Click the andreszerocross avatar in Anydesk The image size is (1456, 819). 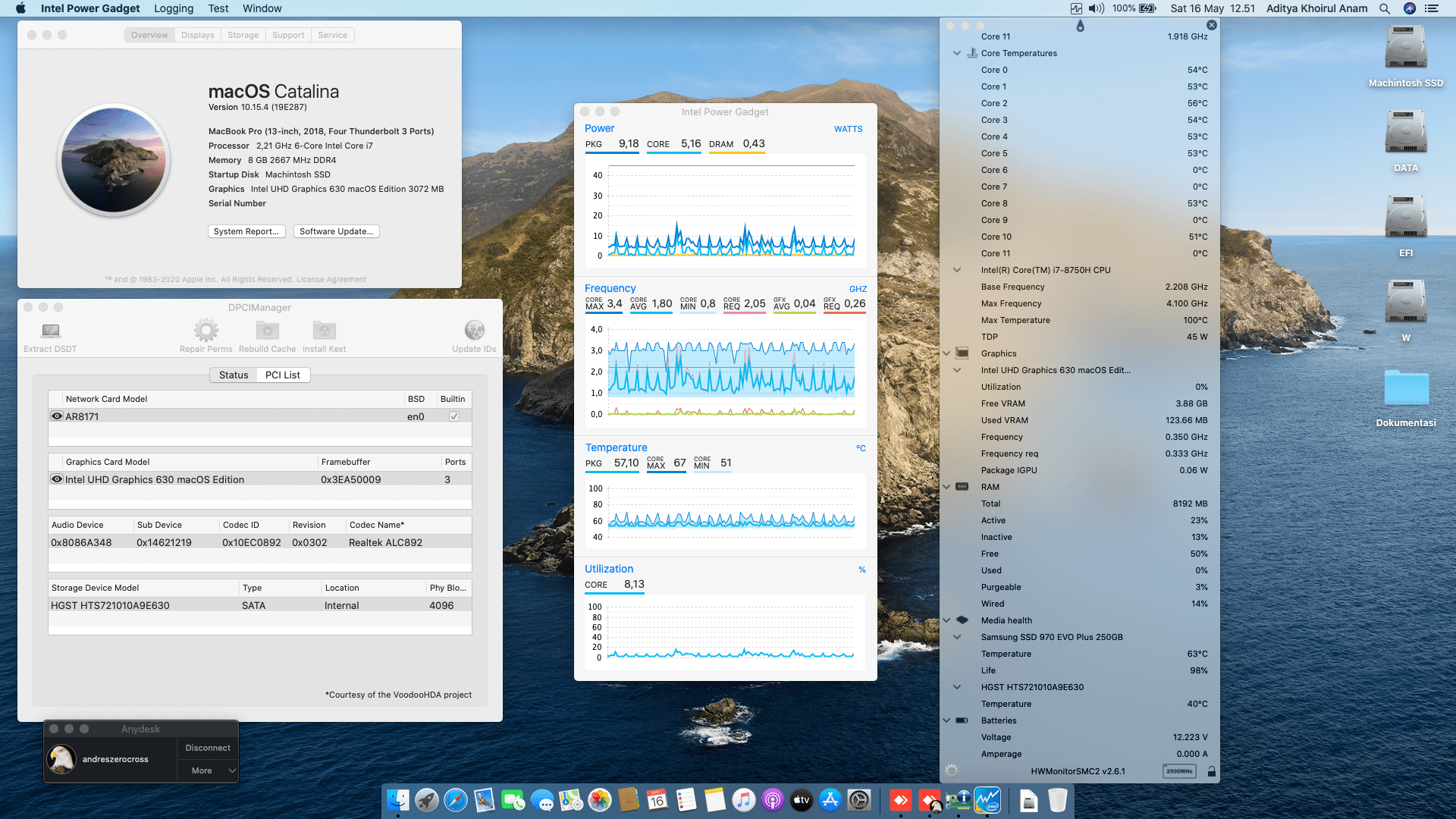[x=61, y=759]
